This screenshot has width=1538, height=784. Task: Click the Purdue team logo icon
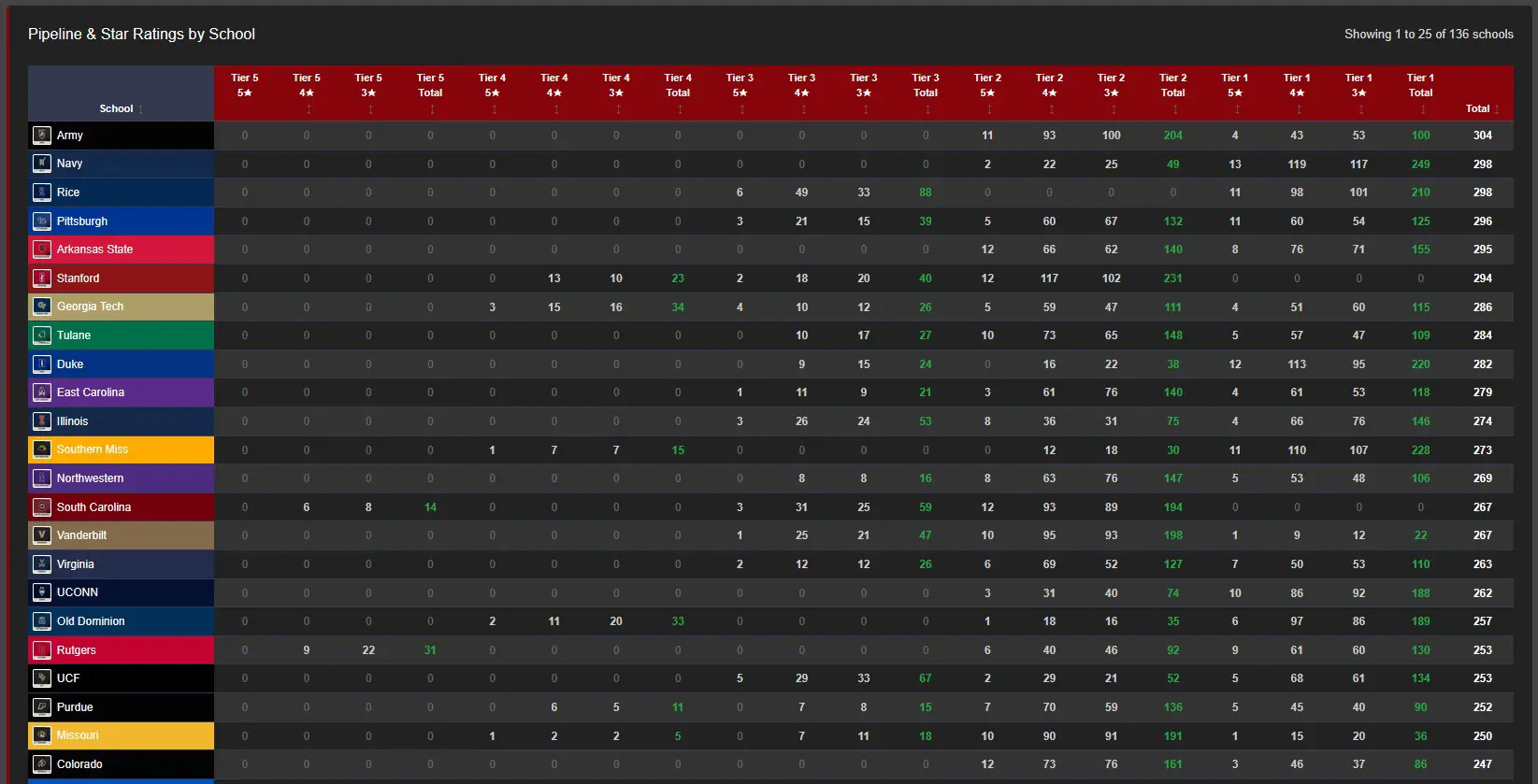(x=42, y=707)
